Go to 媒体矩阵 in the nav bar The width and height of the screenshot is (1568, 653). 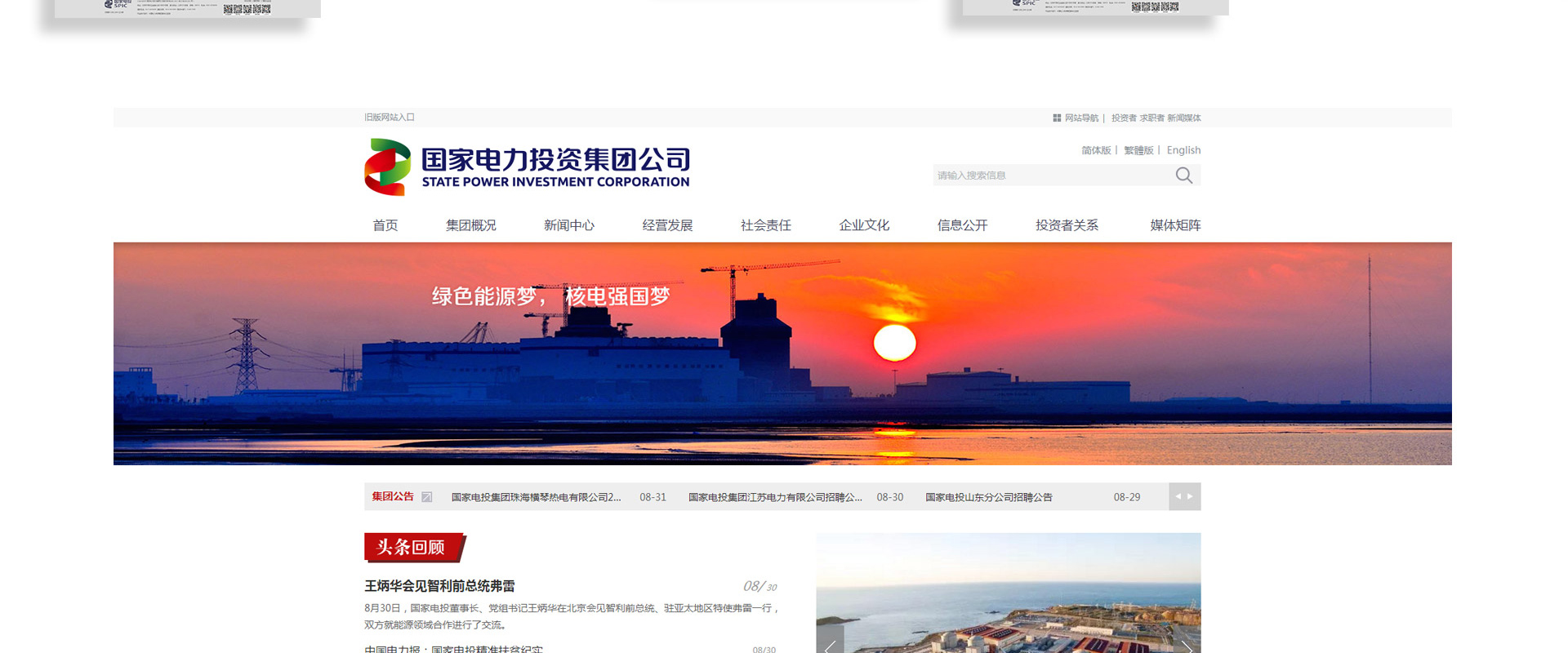tap(1174, 225)
